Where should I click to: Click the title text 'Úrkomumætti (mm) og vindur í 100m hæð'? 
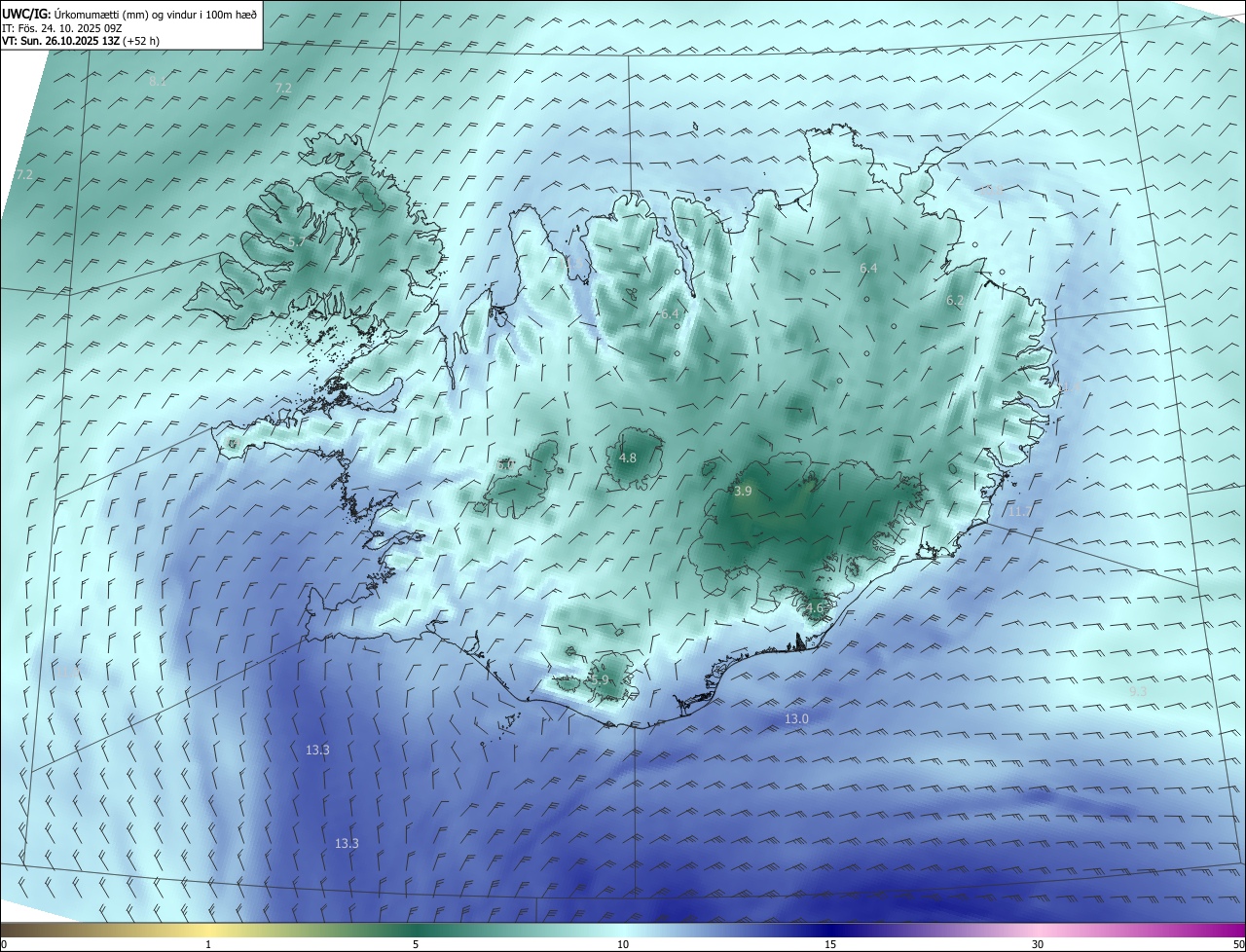tap(156, 15)
